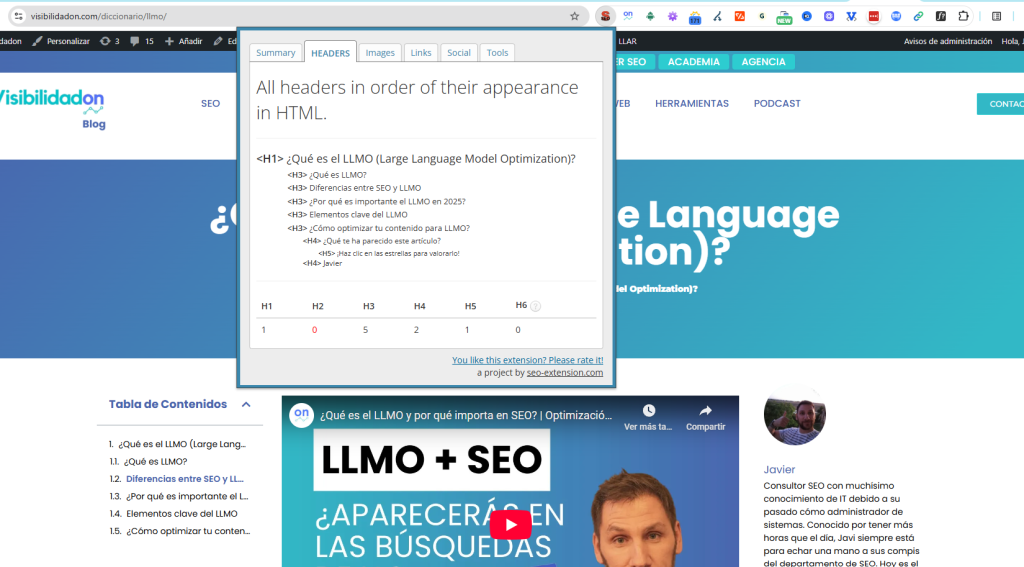
Task: Play the YouTube video
Action: point(510,524)
